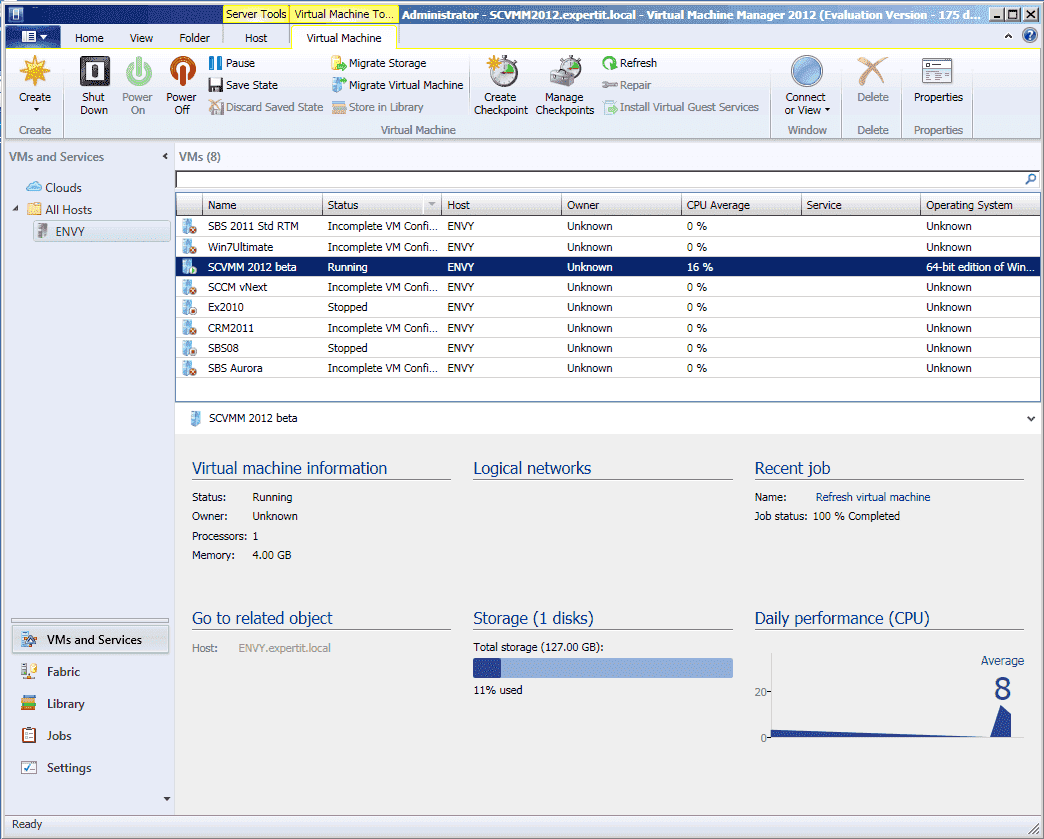Click the Delete icon in ribbon
The width and height of the screenshot is (1044, 839).
click(873, 71)
